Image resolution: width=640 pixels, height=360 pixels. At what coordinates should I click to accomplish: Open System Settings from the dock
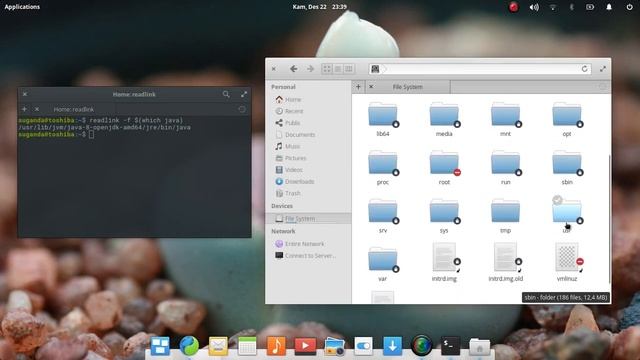[x=363, y=346]
